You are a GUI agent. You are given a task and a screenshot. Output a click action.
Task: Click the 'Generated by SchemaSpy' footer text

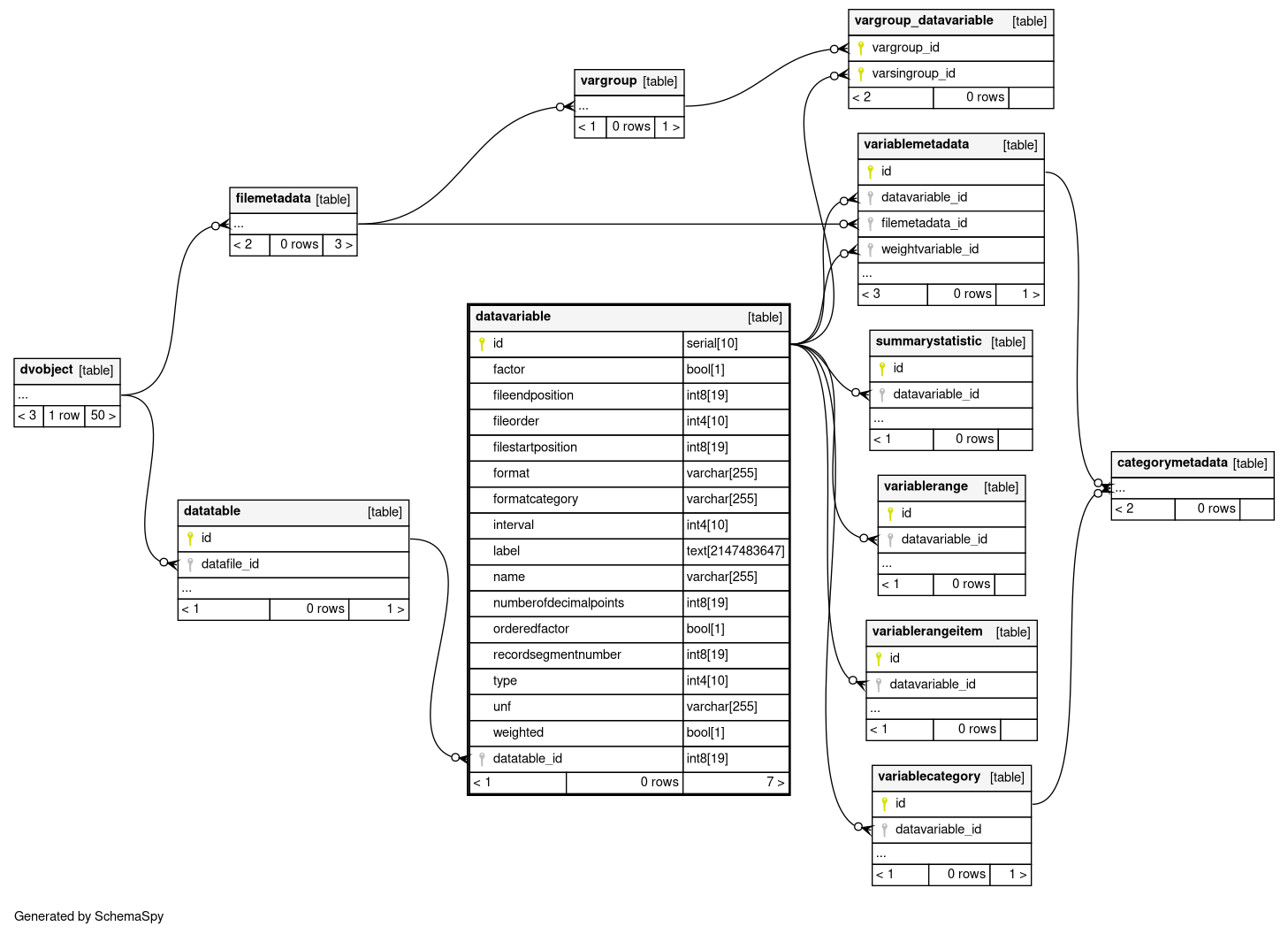point(88,916)
